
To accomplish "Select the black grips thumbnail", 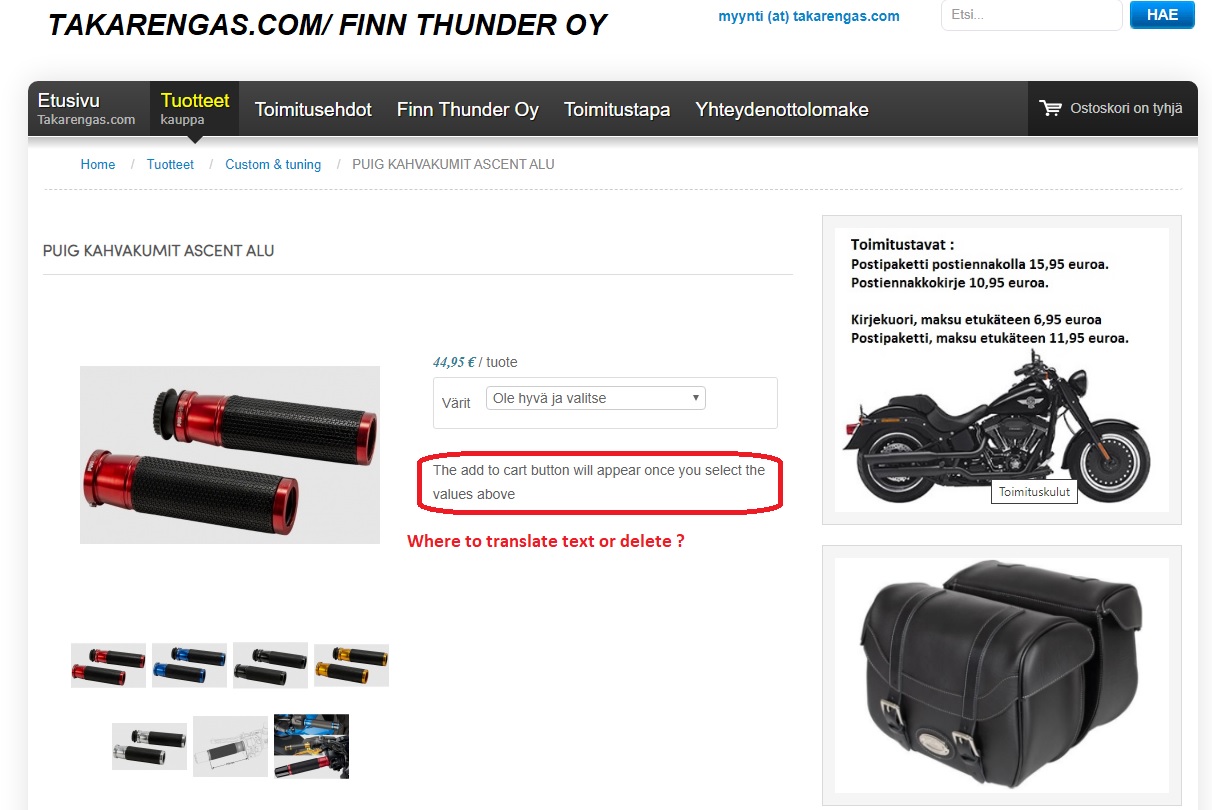I will (271, 665).
